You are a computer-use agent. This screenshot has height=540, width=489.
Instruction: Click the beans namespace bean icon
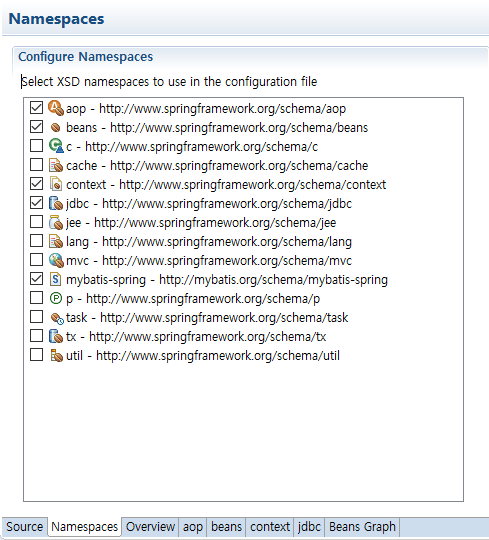[x=56, y=127]
